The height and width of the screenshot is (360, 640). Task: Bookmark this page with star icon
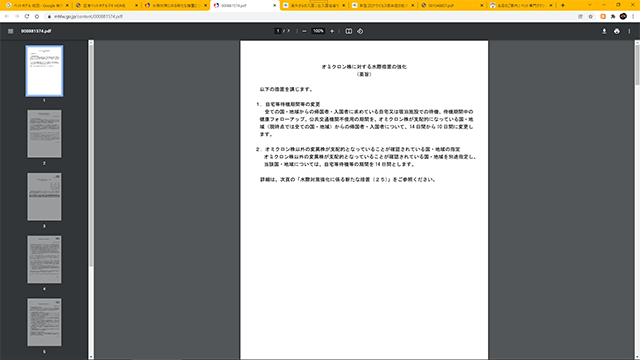tap(591, 16)
